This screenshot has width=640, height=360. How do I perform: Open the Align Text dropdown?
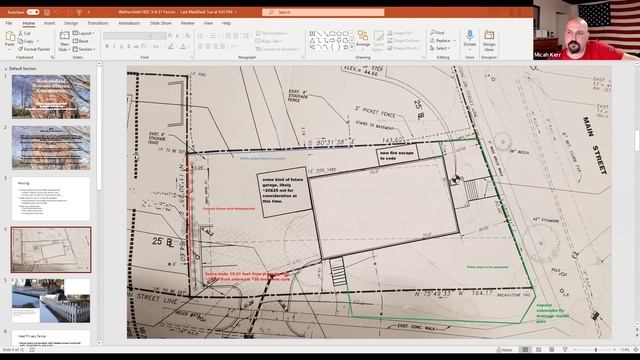(269, 41)
